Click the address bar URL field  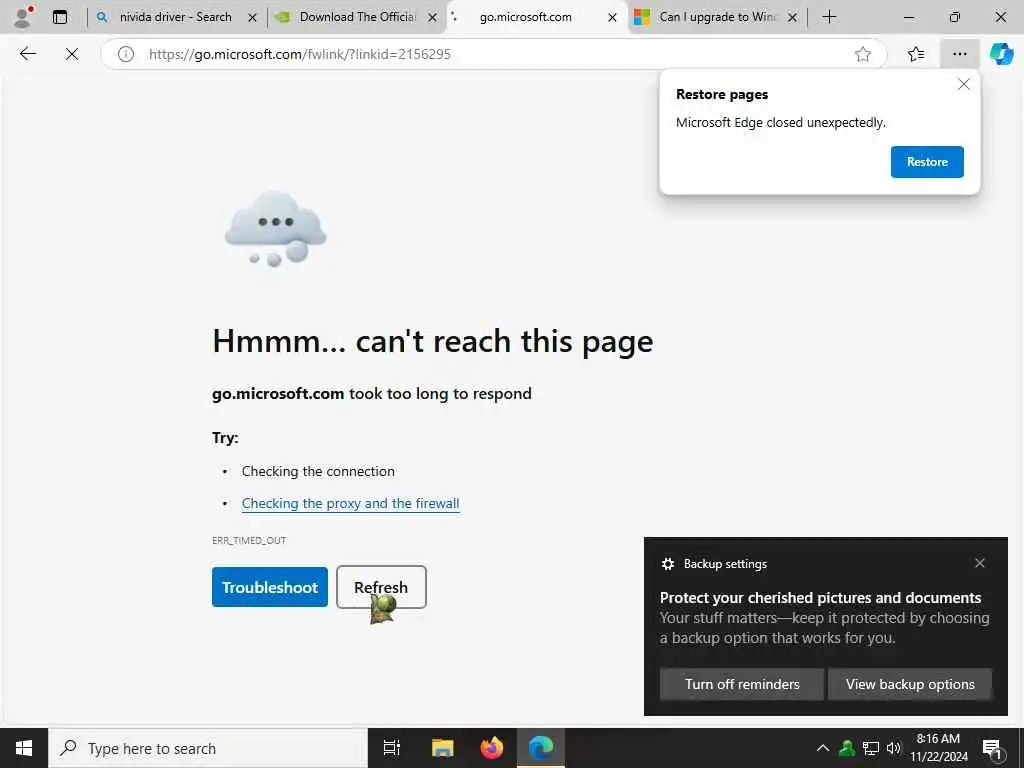495,54
